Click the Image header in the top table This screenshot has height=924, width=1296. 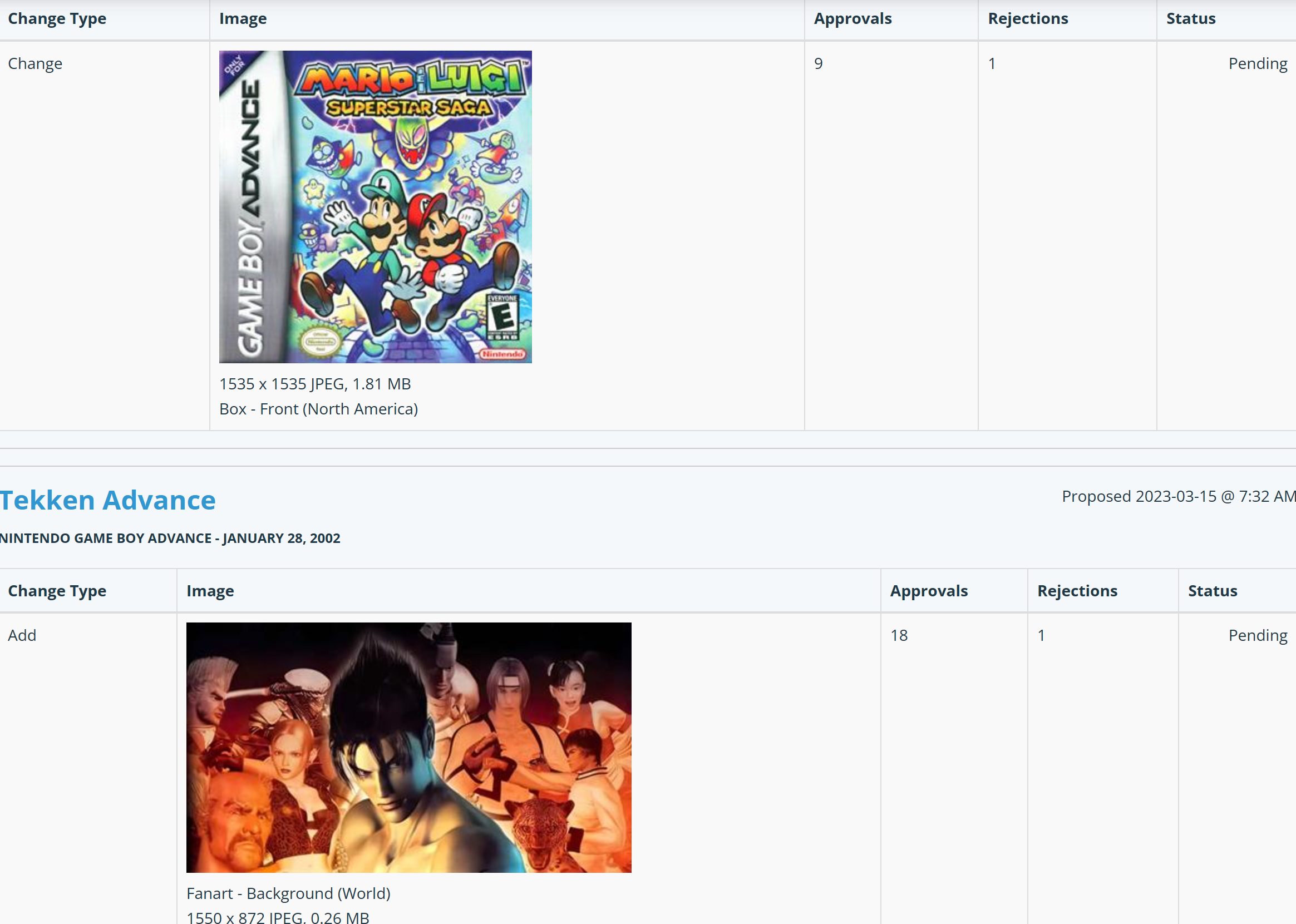click(243, 19)
